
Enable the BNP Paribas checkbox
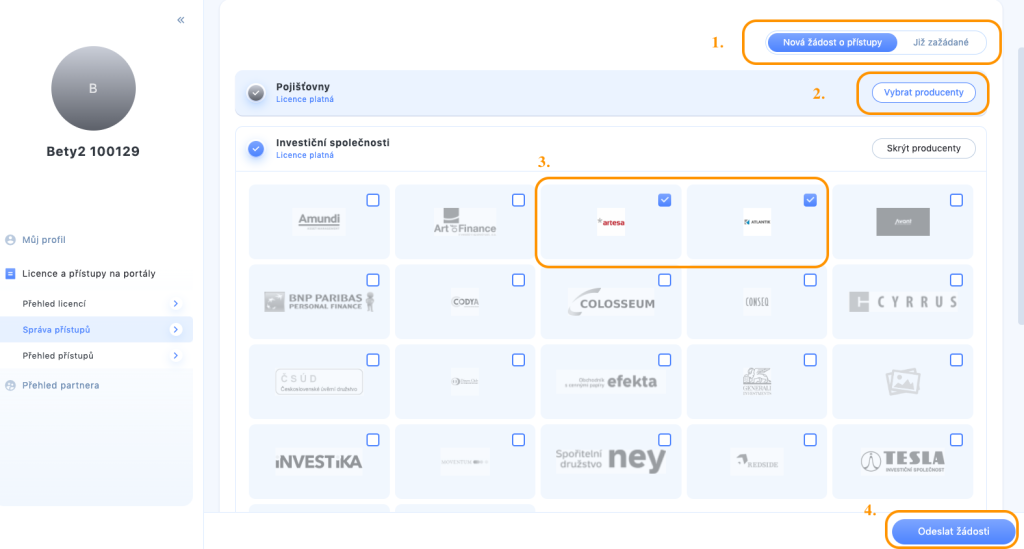tap(373, 280)
